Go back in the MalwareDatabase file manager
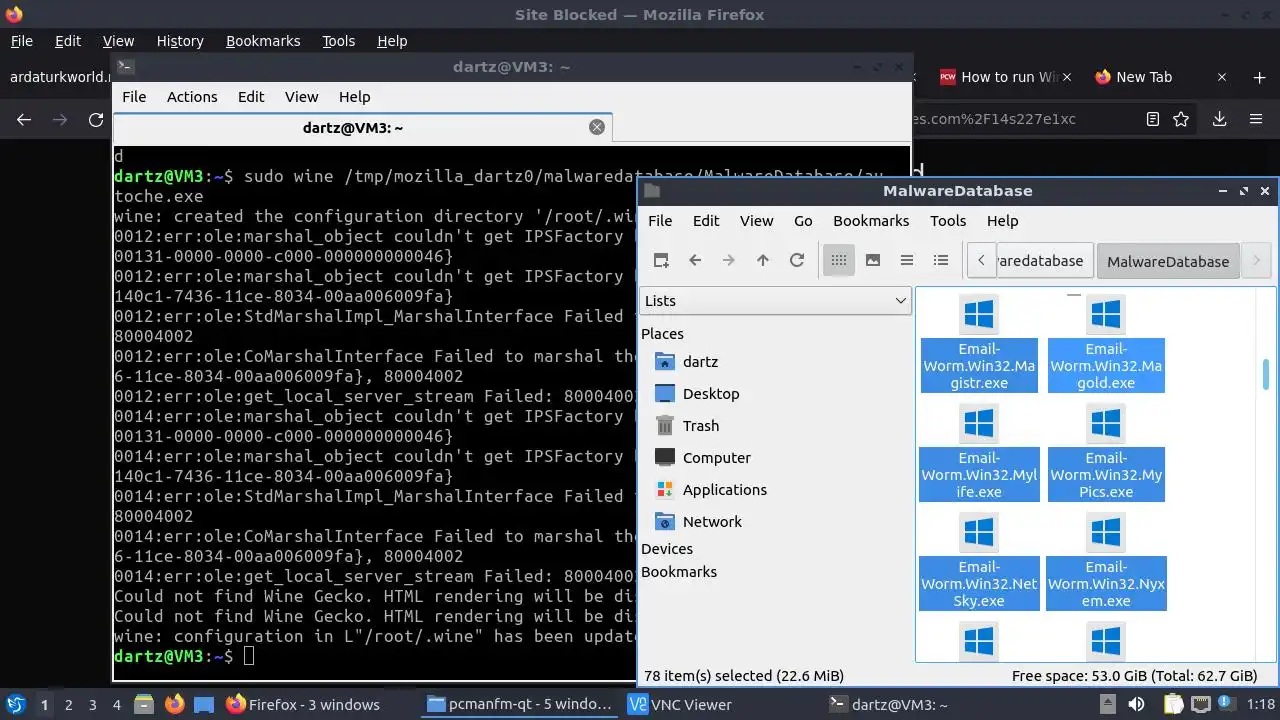The width and height of the screenshot is (1280, 720). (x=695, y=260)
